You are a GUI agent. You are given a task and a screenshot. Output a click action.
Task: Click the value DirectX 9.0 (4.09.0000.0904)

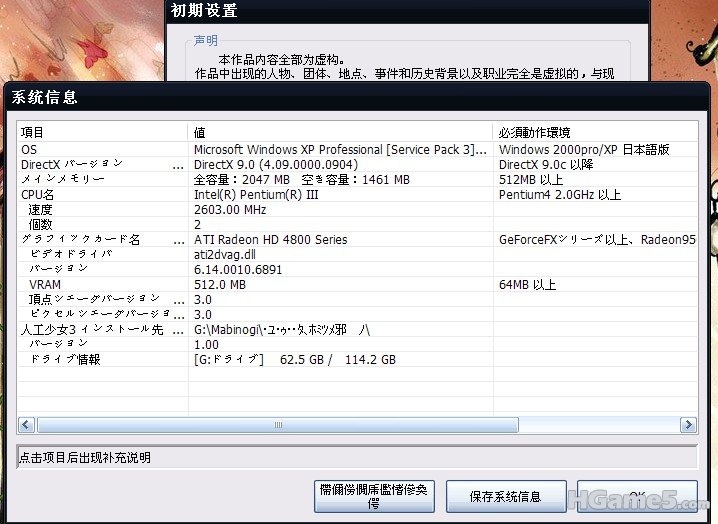pyautogui.click(x=276, y=165)
